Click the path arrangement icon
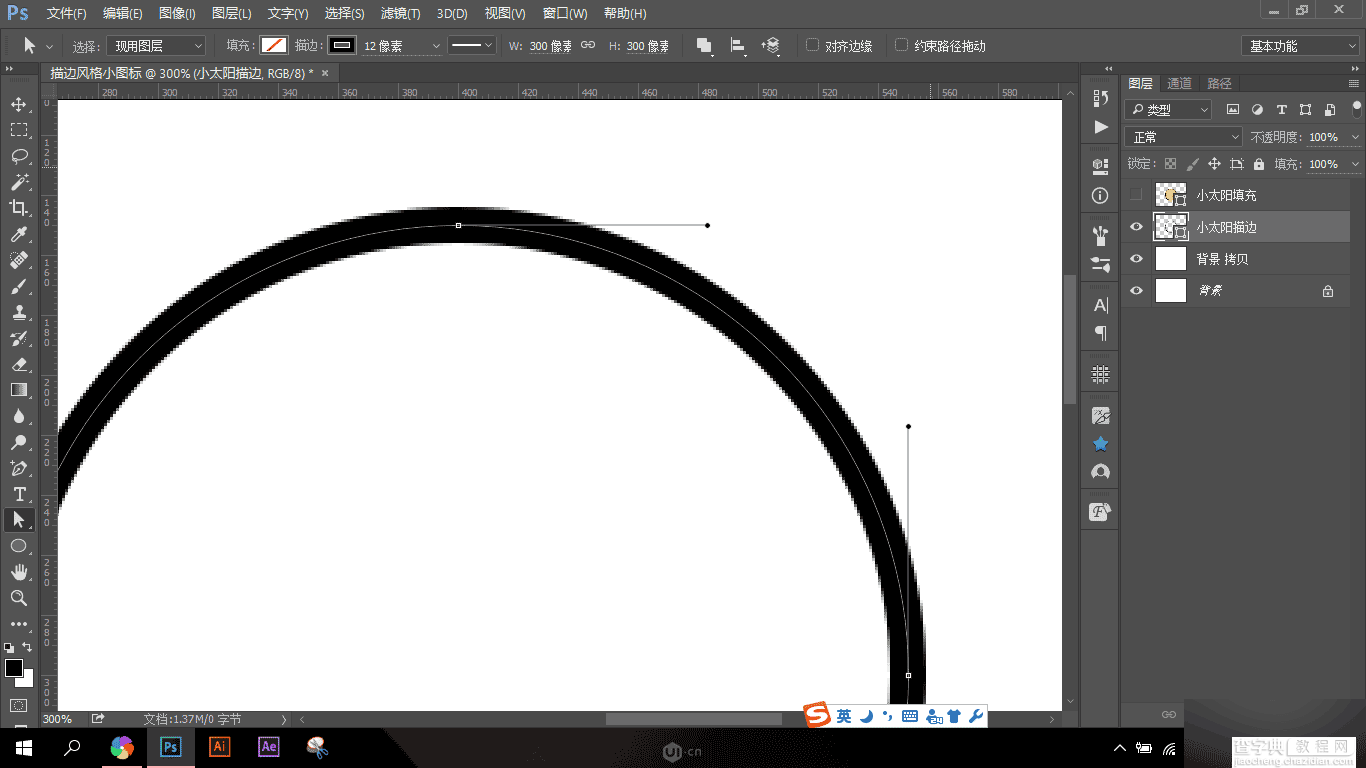1366x768 pixels. (x=771, y=46)
